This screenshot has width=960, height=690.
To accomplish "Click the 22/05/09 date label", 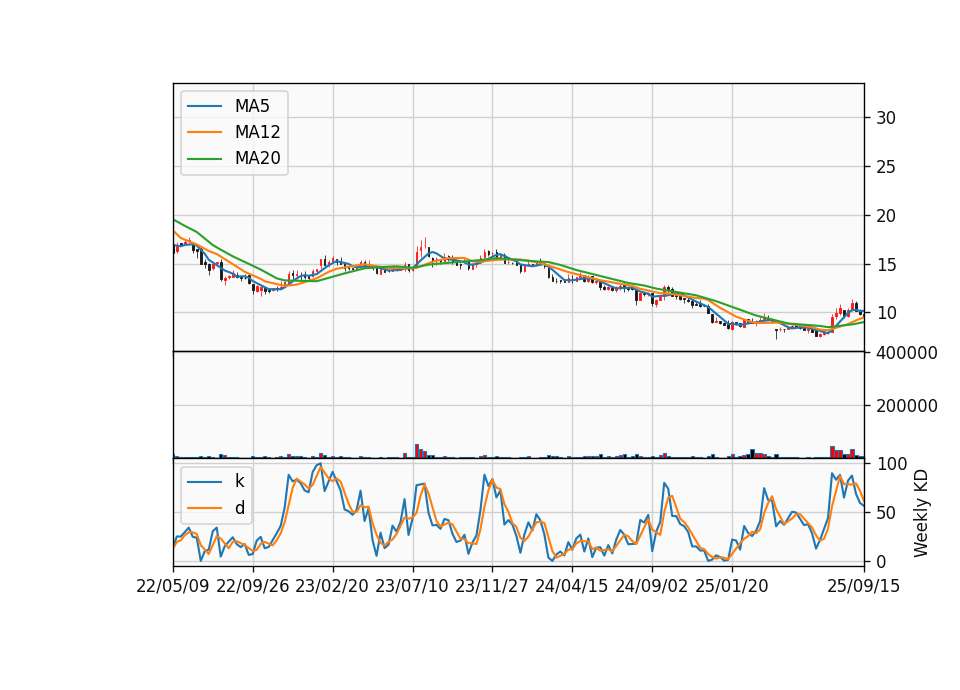I will (x=173, y=586).
